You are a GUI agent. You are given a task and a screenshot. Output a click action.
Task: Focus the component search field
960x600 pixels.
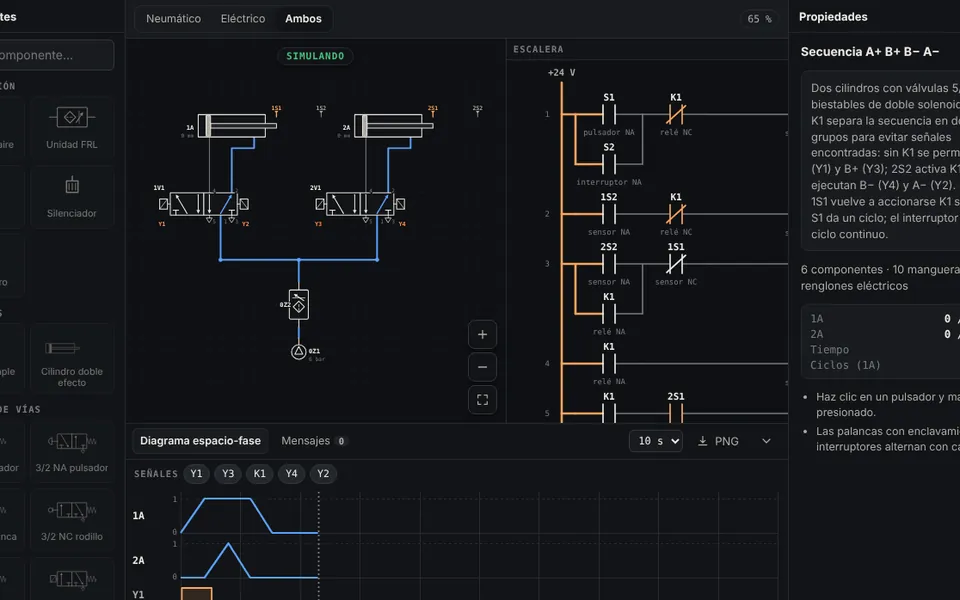pyautogui.click(x=55, y=55)
